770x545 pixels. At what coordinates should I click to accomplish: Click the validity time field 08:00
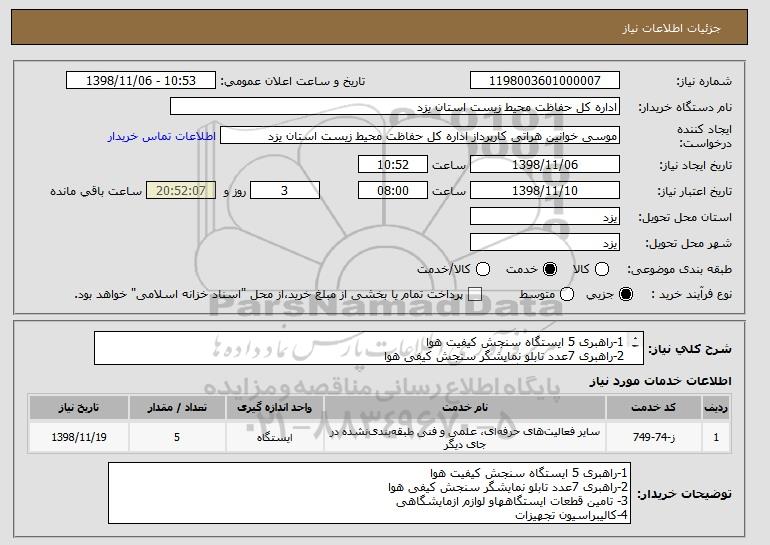[x=393, y=191]
